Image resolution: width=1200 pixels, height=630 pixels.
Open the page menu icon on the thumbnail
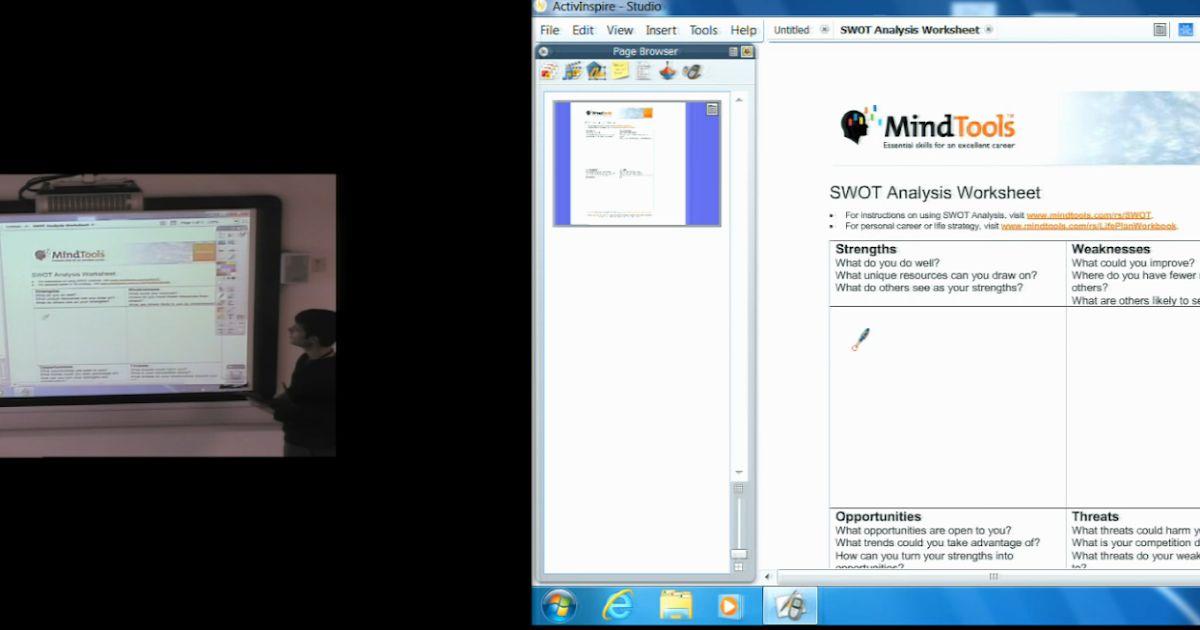click(x=712, y=109)
